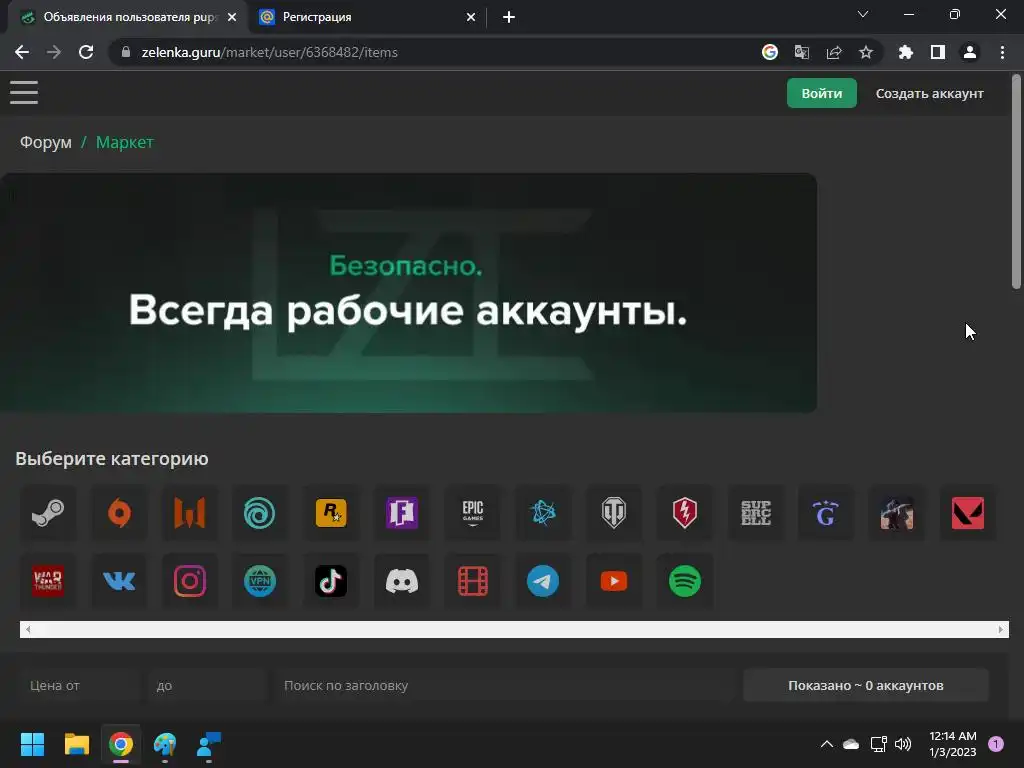Select the Origin category icon

point(119,513)
